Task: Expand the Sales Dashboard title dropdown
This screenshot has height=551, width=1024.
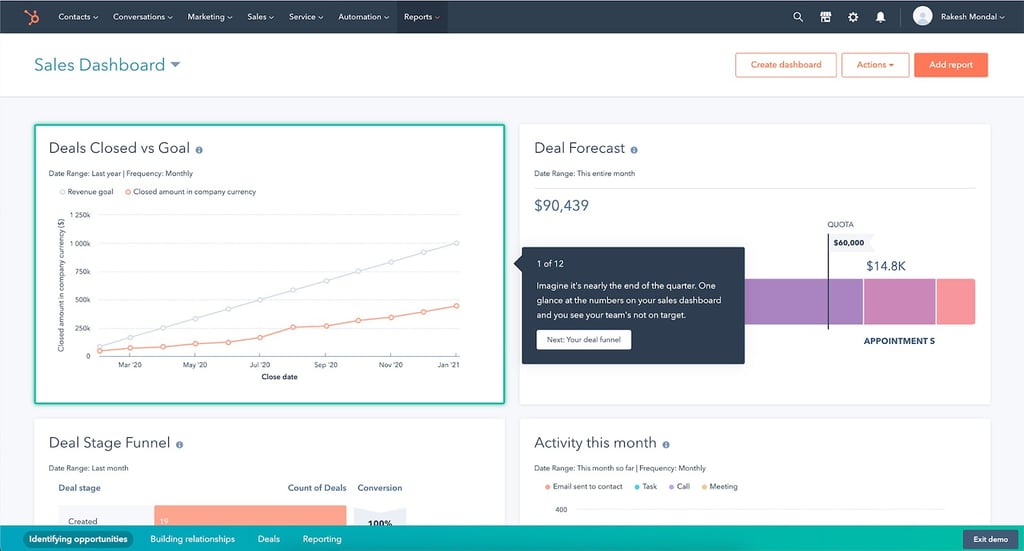Action: tap(175, 65)
